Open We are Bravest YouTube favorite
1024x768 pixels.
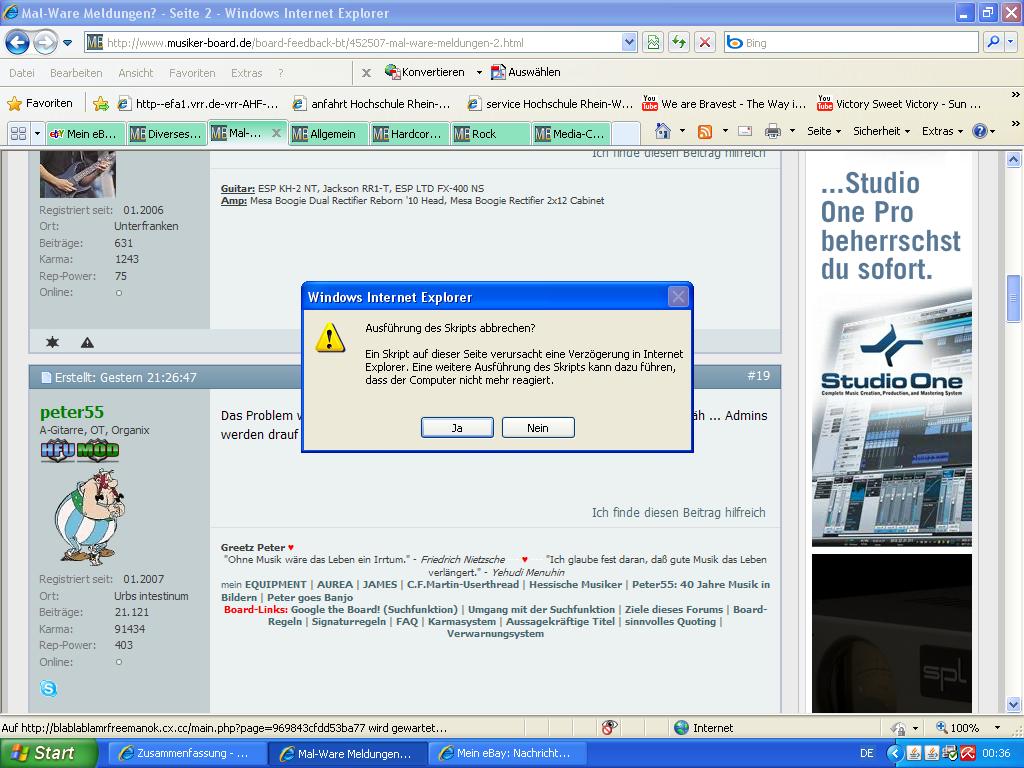coord(724,104)
